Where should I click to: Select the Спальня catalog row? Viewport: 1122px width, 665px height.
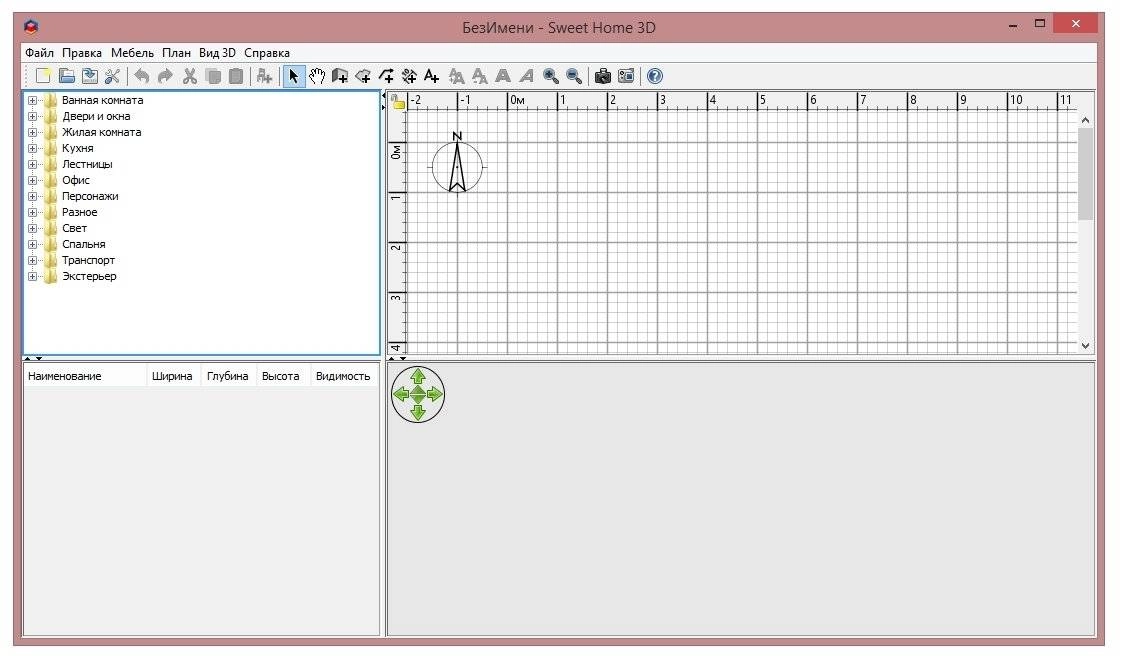click(83, 244)
